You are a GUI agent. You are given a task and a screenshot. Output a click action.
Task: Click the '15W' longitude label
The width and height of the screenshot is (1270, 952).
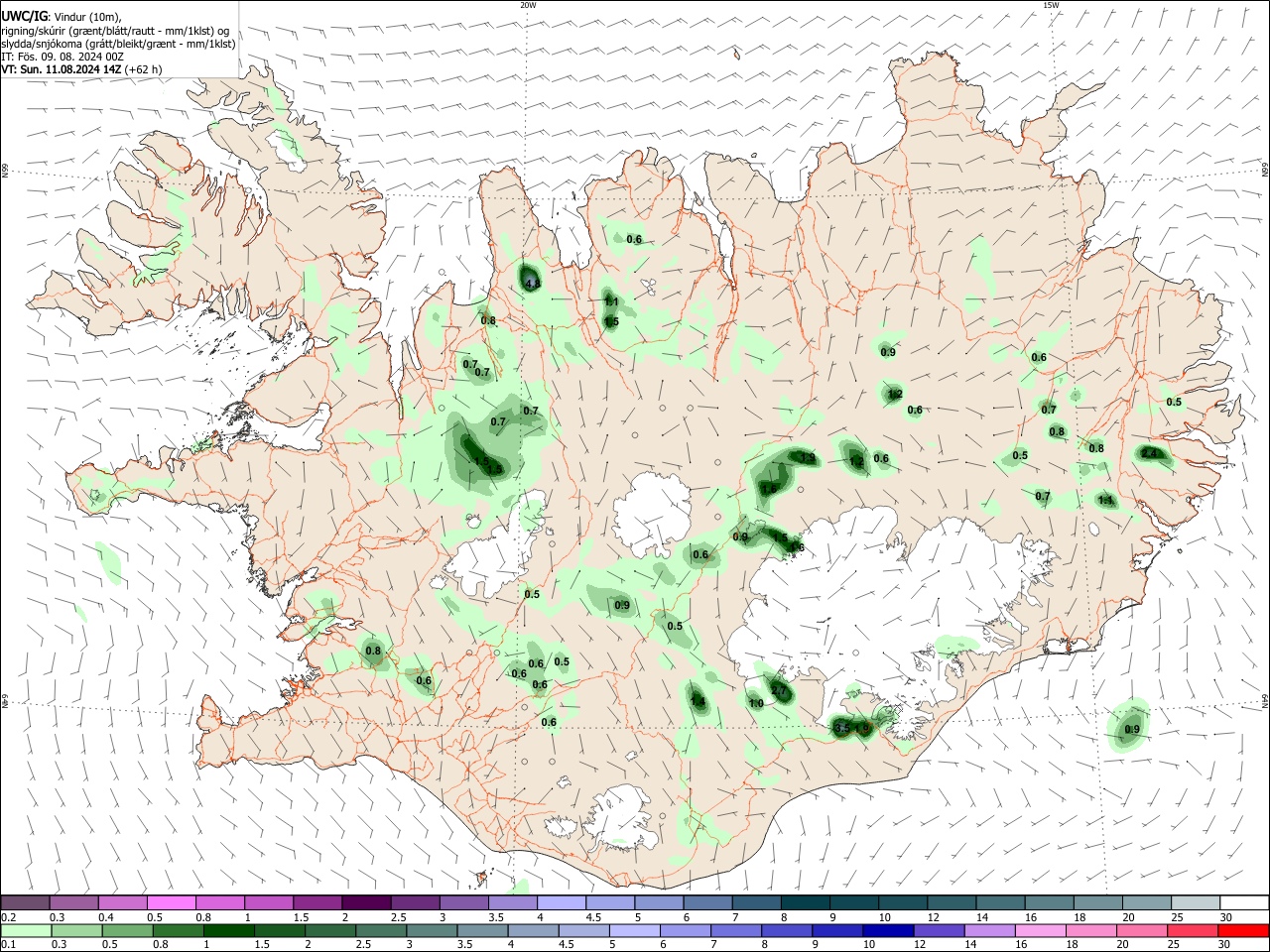(x=1051, y=5)
